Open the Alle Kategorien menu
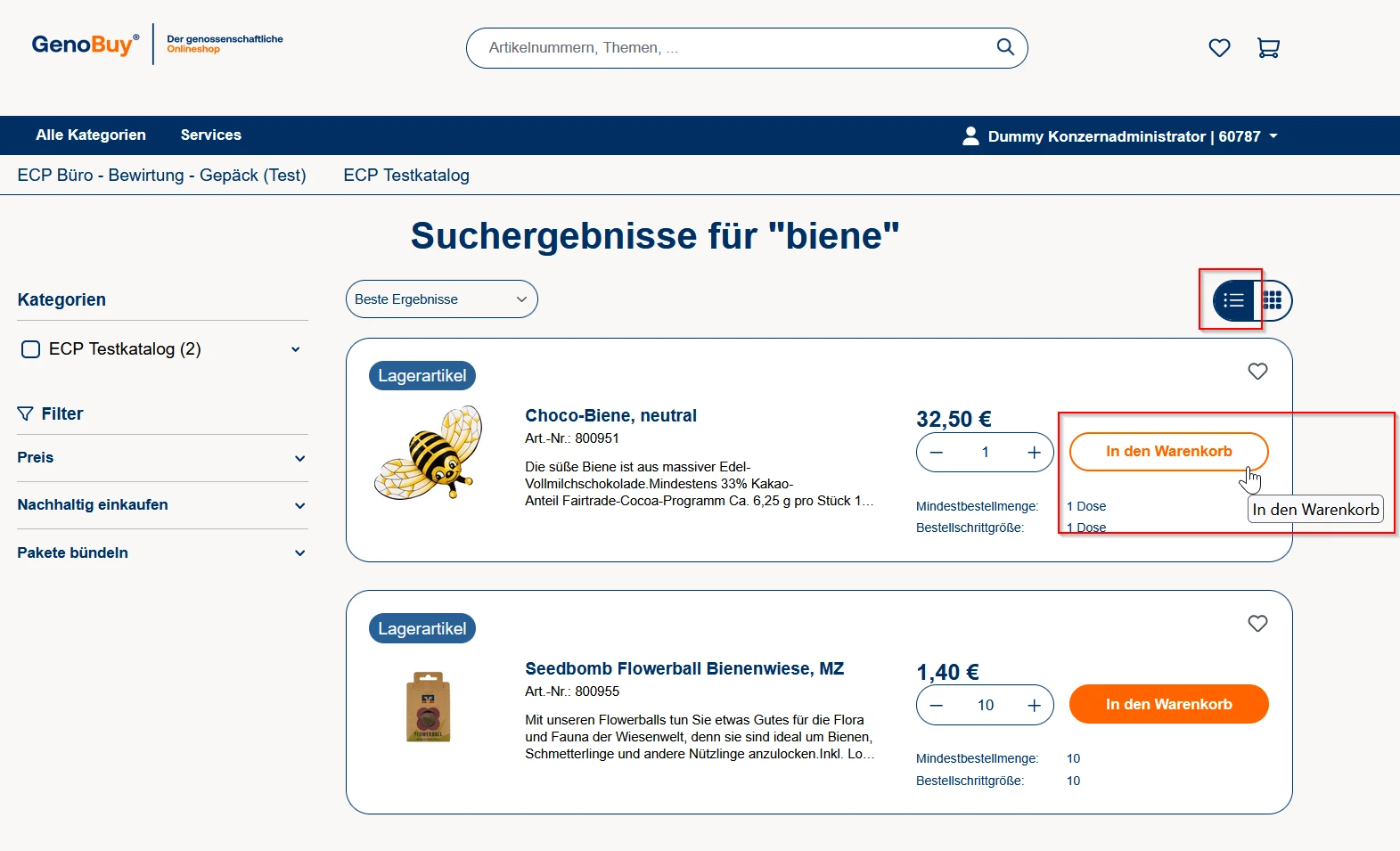This screenshot has width=1400, height=851. 91,135
